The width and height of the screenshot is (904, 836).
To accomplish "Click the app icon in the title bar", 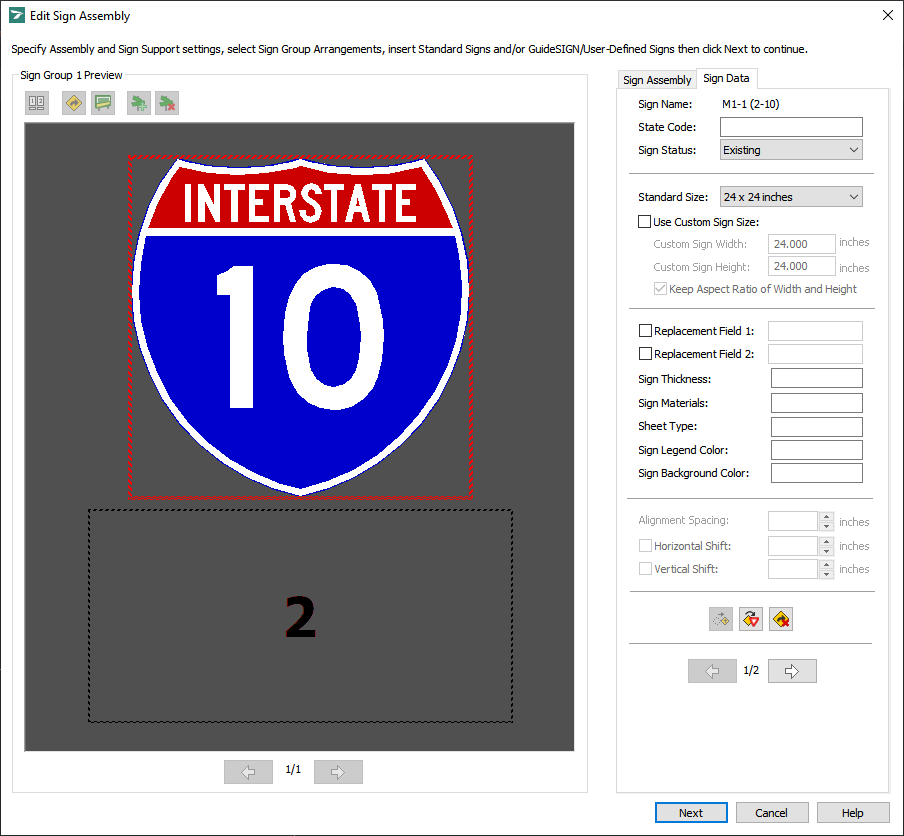I will tap(17, 16).
